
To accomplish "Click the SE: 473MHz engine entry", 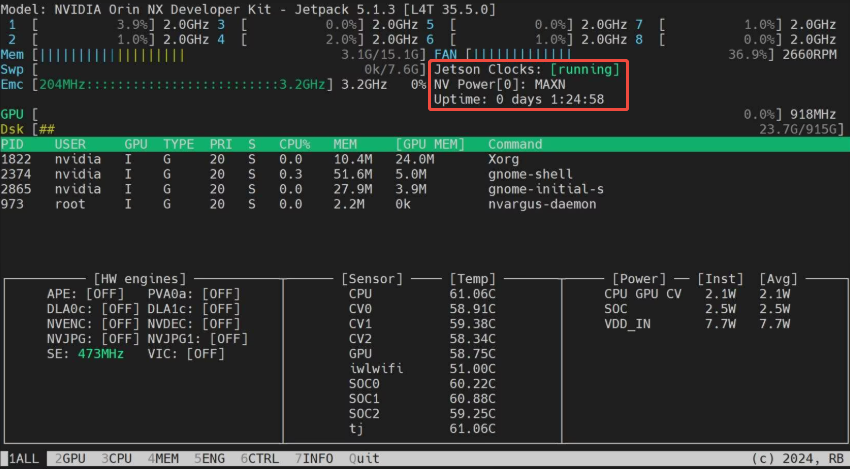I will point(86,355).
